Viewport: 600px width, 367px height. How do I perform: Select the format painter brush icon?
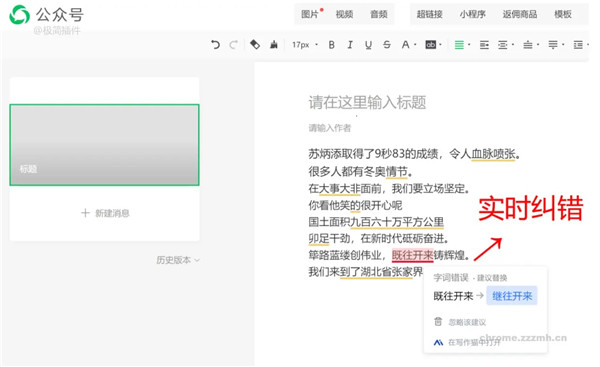(274, 45)
